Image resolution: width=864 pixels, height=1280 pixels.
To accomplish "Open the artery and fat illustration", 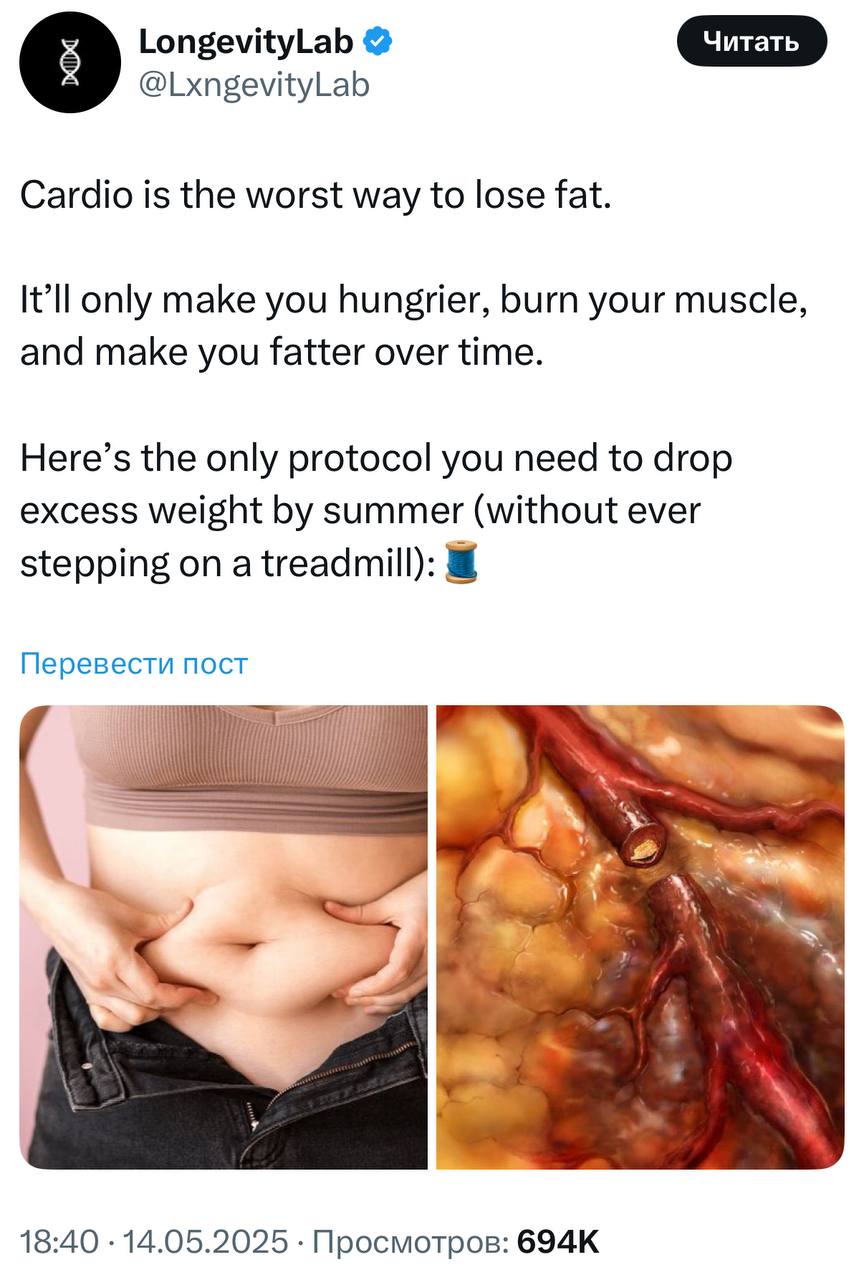I will click(x=640, y=937).
